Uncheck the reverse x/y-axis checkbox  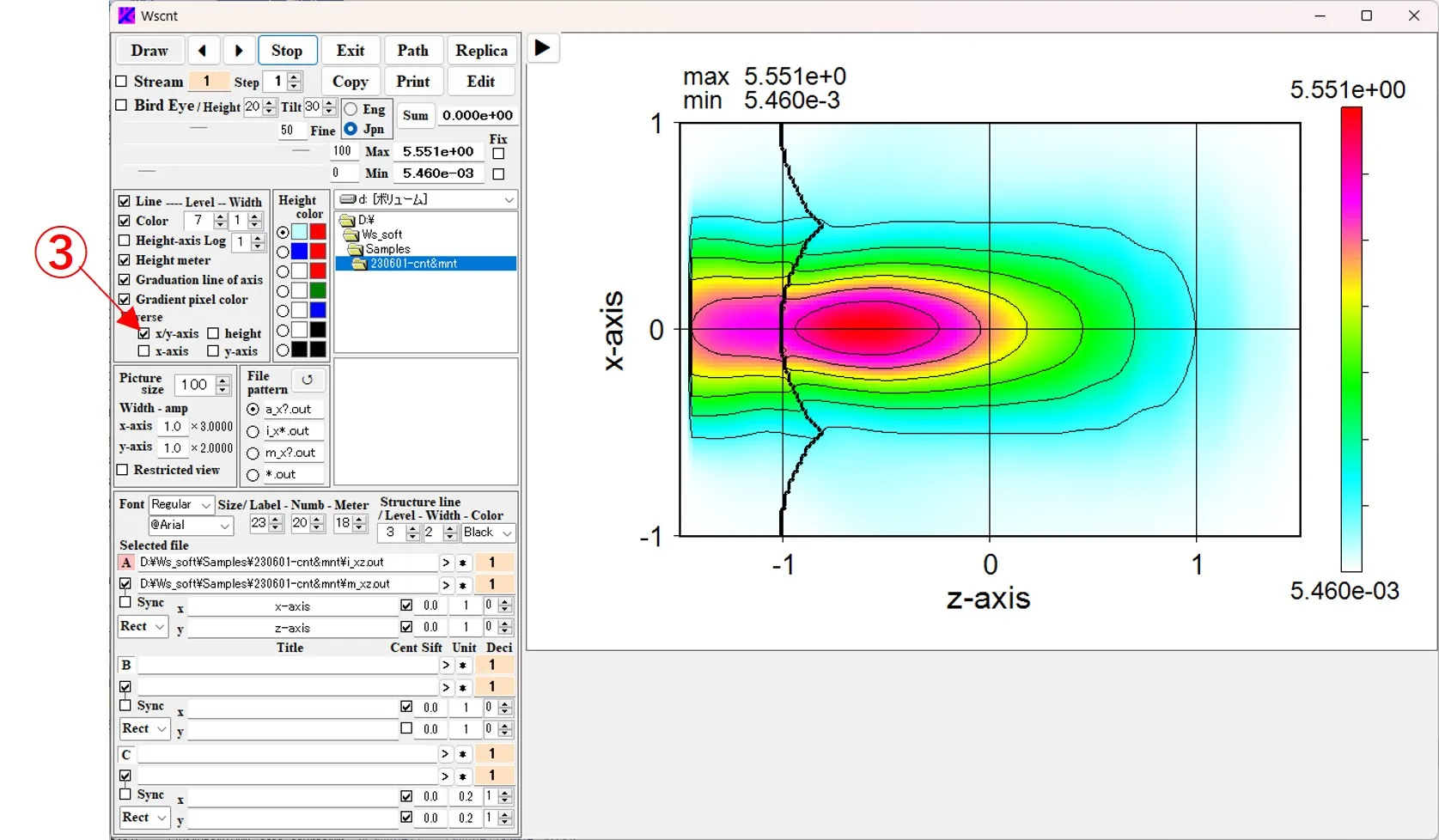[144, 333]
